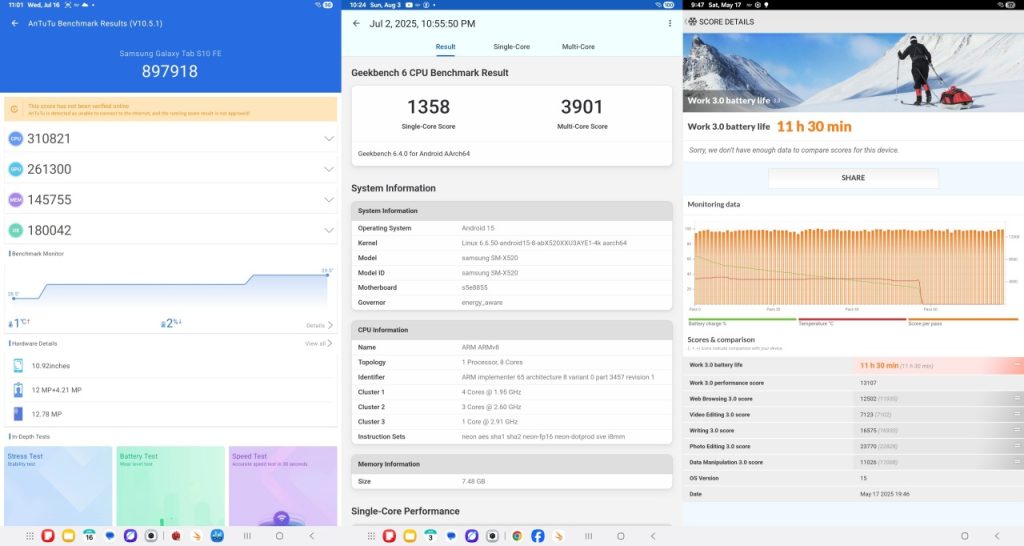1024x546 pixels.
Task: Open app drawer grid in AnTuTu screen taskbar
Action: click(29, 536)
